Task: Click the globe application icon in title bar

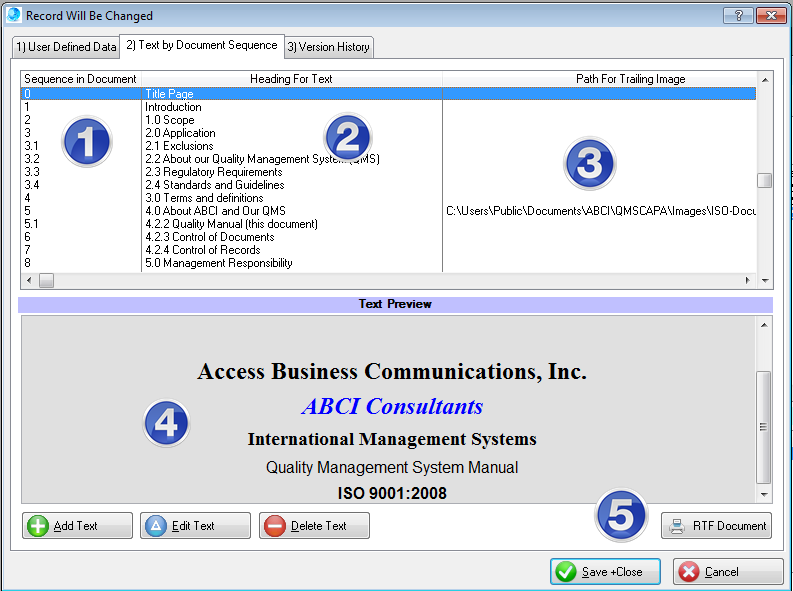Action: coord(14,15)
